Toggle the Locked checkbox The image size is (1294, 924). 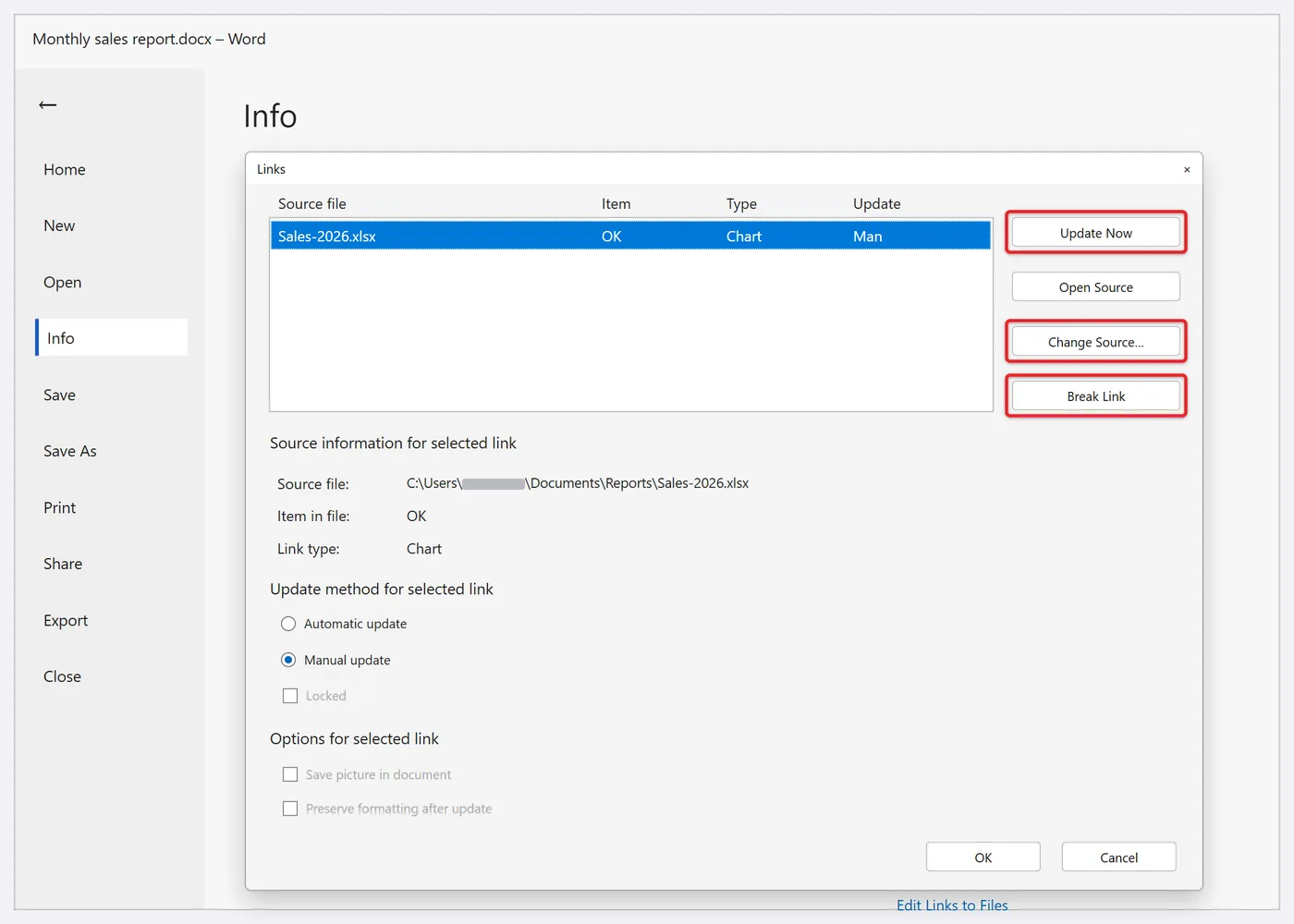pos(290,696)
